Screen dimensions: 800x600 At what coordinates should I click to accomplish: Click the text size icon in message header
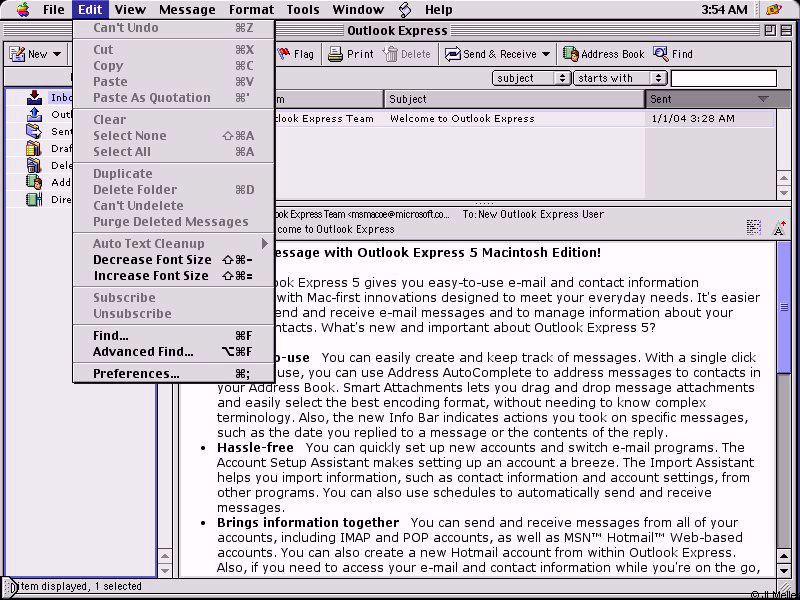[779, 228]
